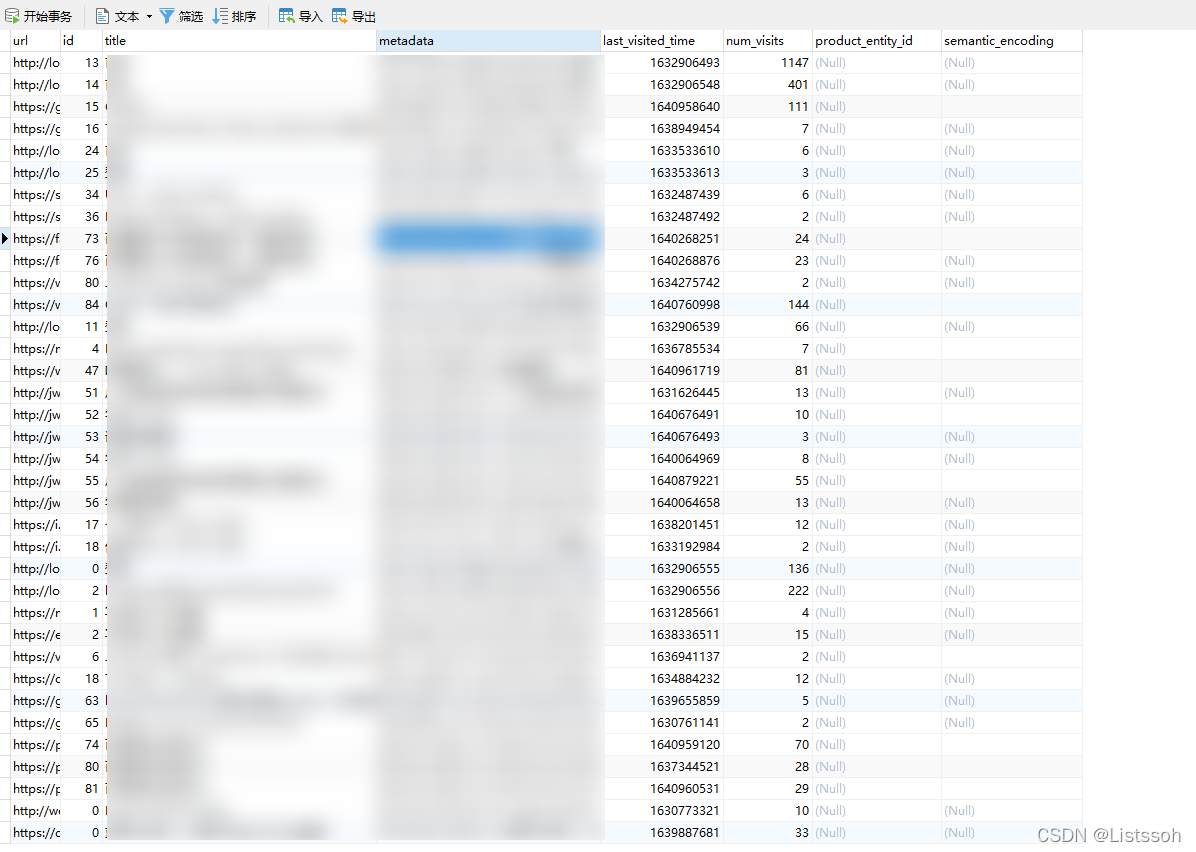Click the cell with value 1640268251
Viewport: 1196px width, 852px height.
pyautogui.click(x=662, y=239)
